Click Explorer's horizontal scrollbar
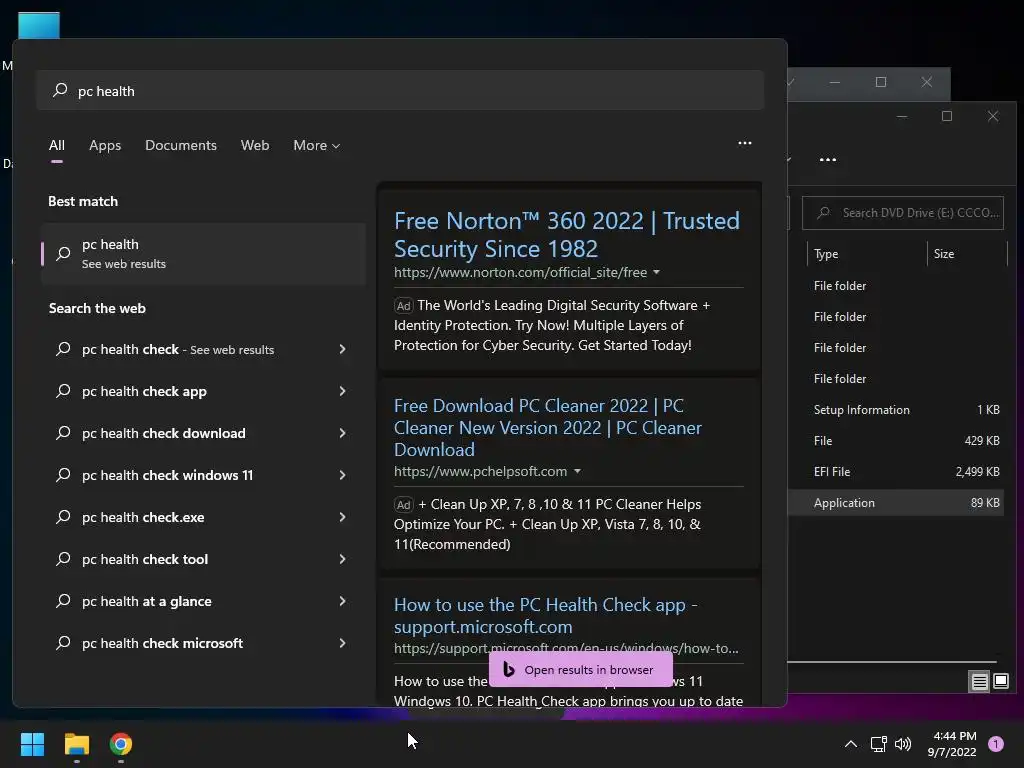Image resolution: width=1024 pixels, height=768 pixels. (892, 662)
